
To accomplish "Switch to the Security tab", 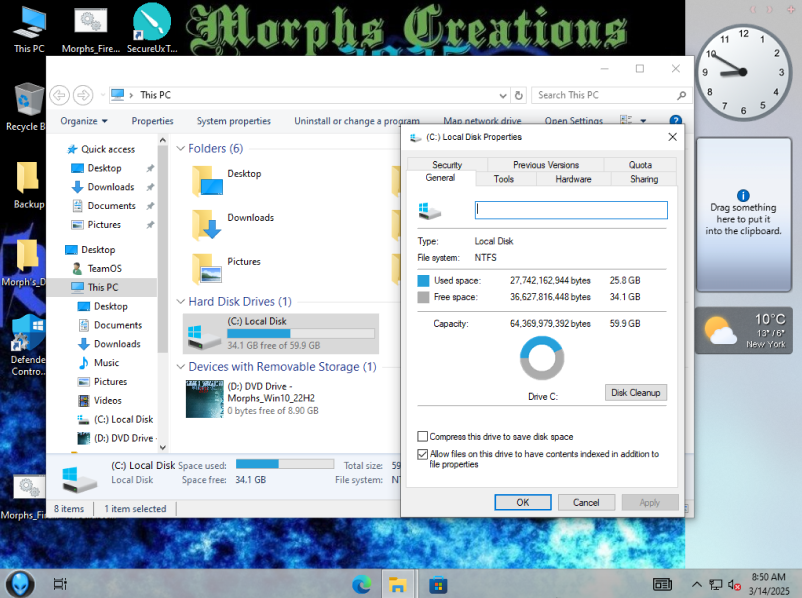I will pyautogui.click(x=447, y=165).
